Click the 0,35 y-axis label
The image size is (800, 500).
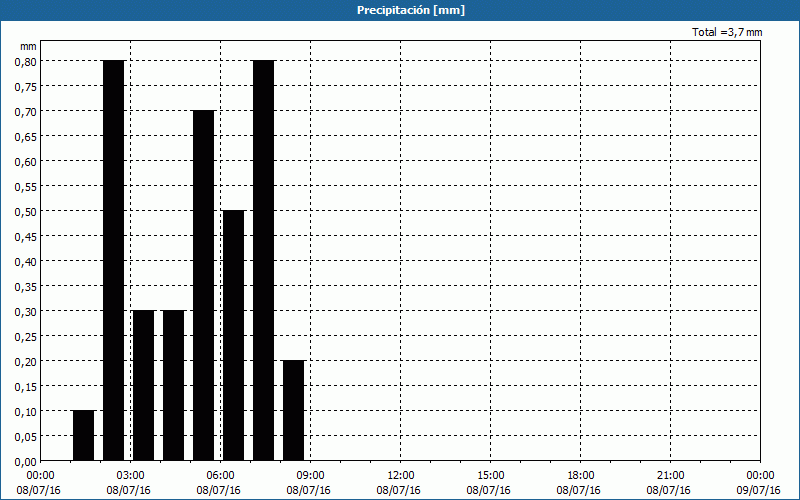tap(26, 286)
